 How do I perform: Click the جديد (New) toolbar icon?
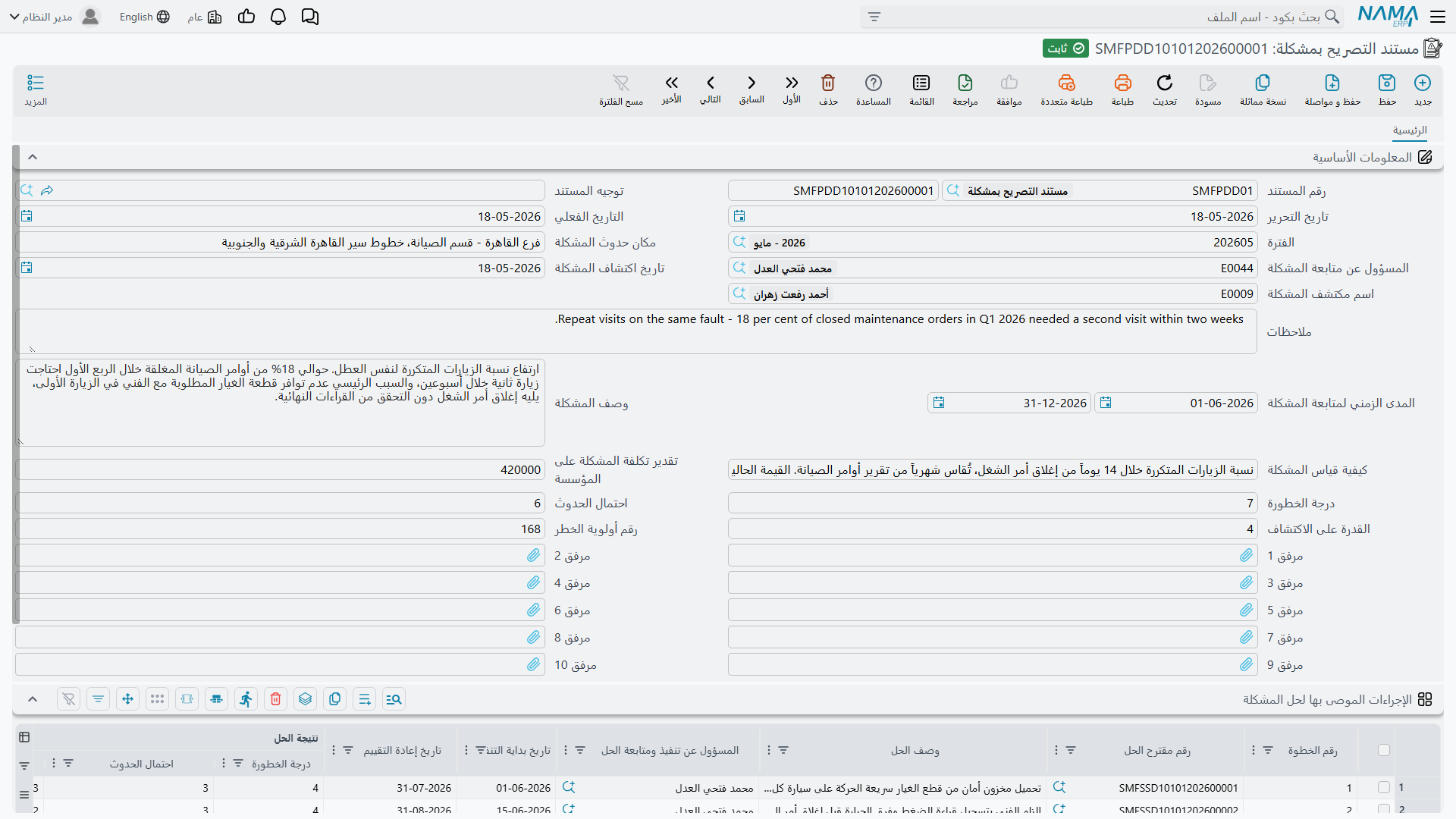[1423, 83]
